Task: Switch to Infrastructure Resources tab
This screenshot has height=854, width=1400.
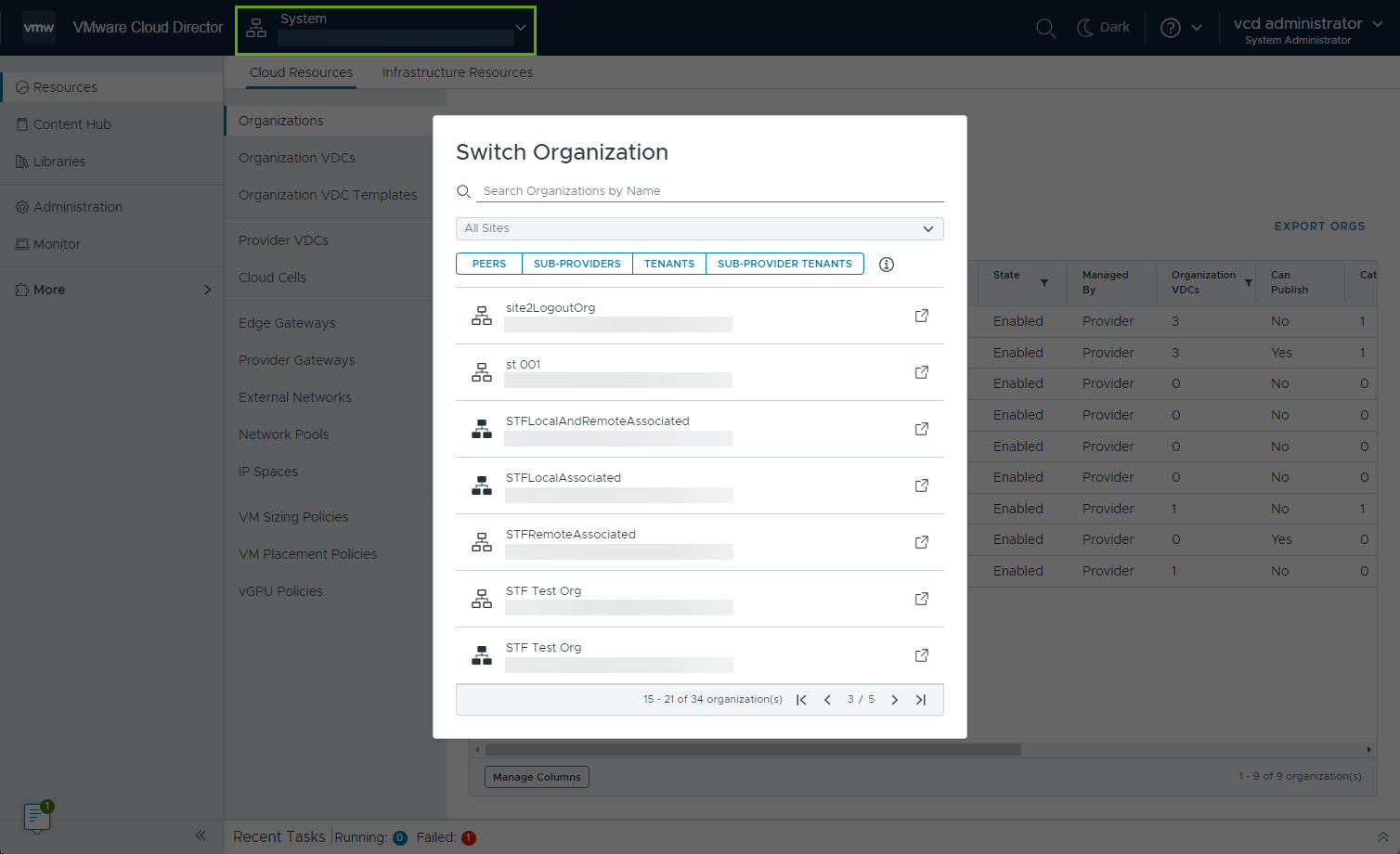Action: click(458, 72)
